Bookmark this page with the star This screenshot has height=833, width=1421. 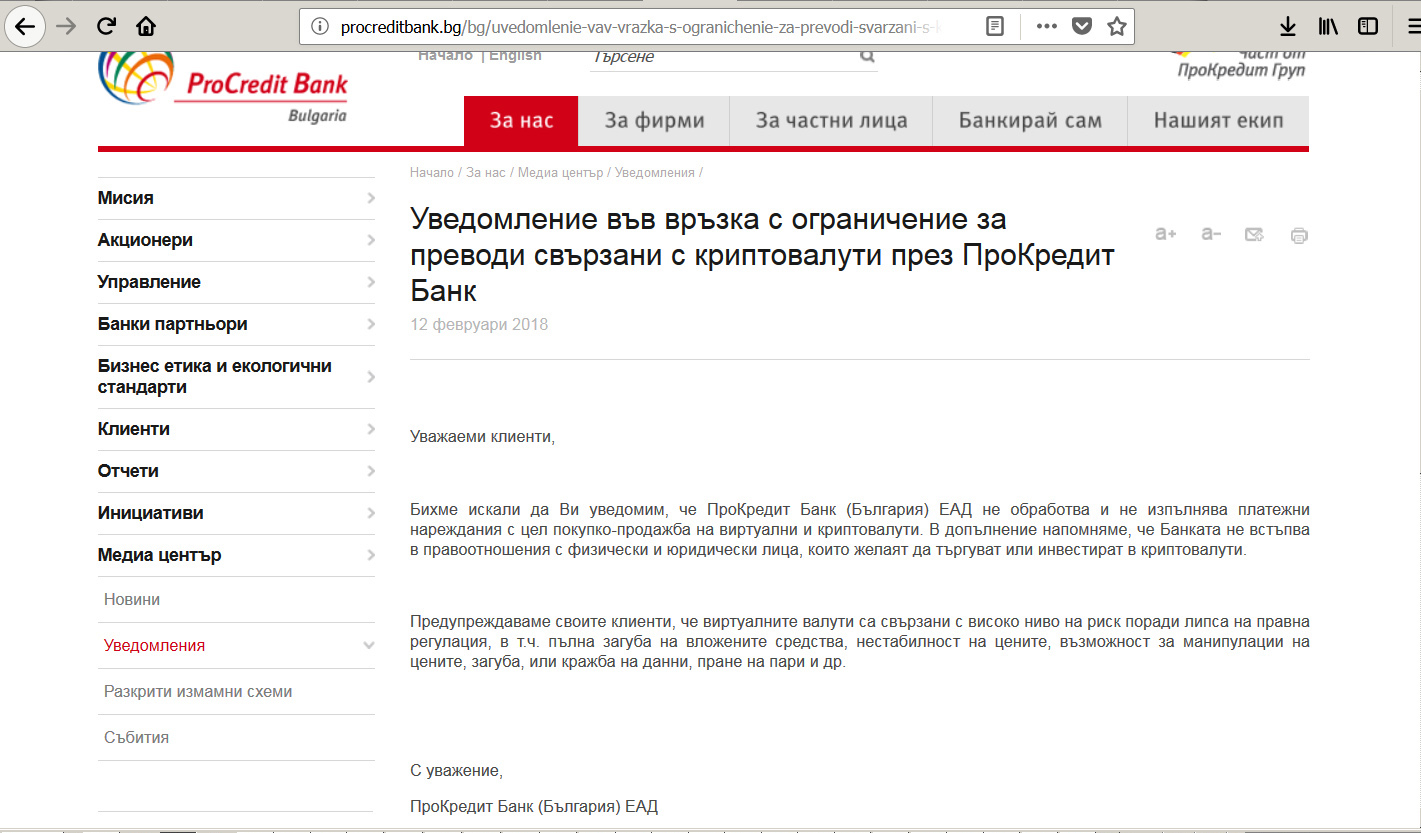pyautogui.click(x=1117, y=26)
